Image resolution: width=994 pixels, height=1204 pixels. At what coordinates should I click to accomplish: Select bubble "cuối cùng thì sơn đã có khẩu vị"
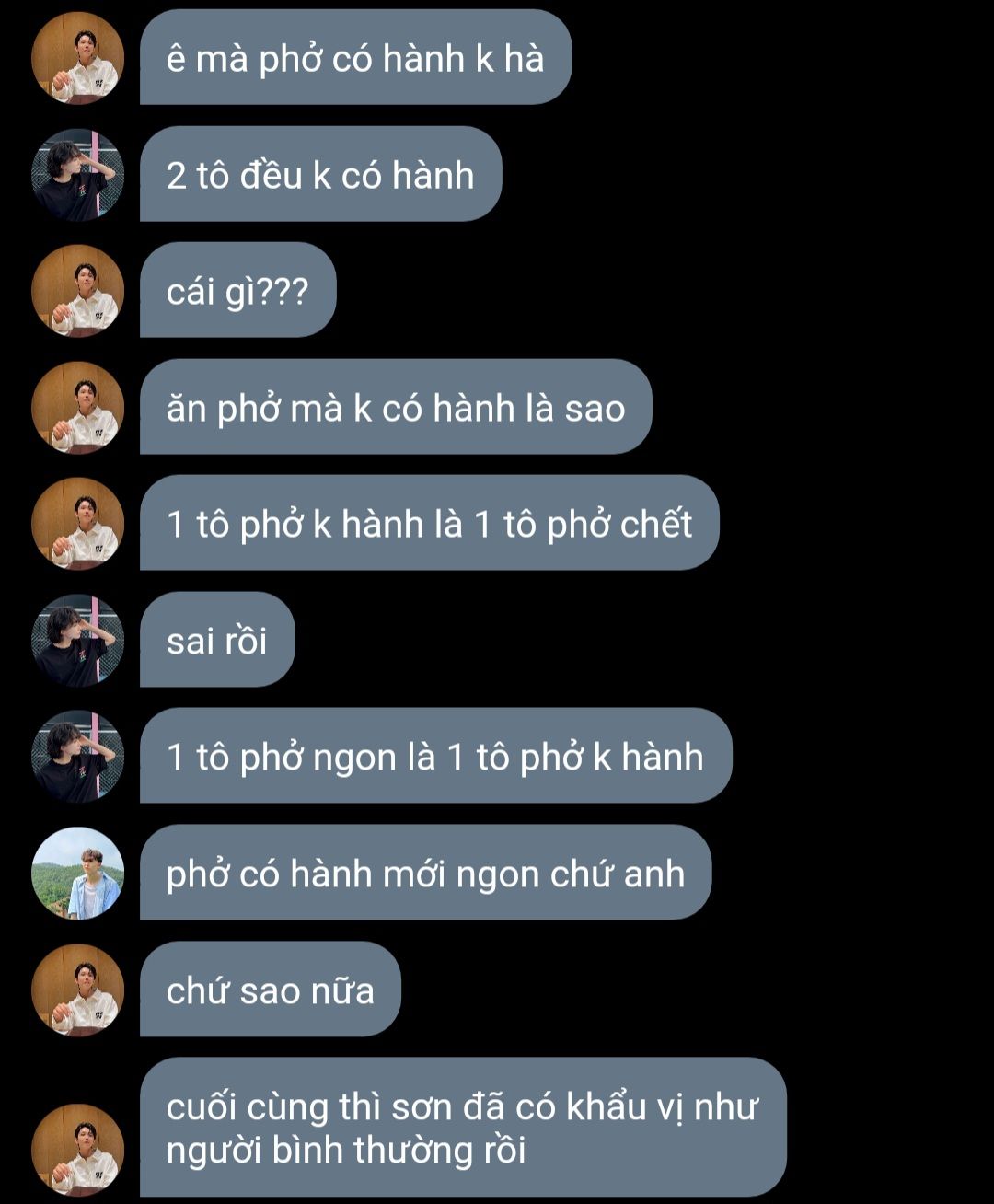click(463, 1128)
